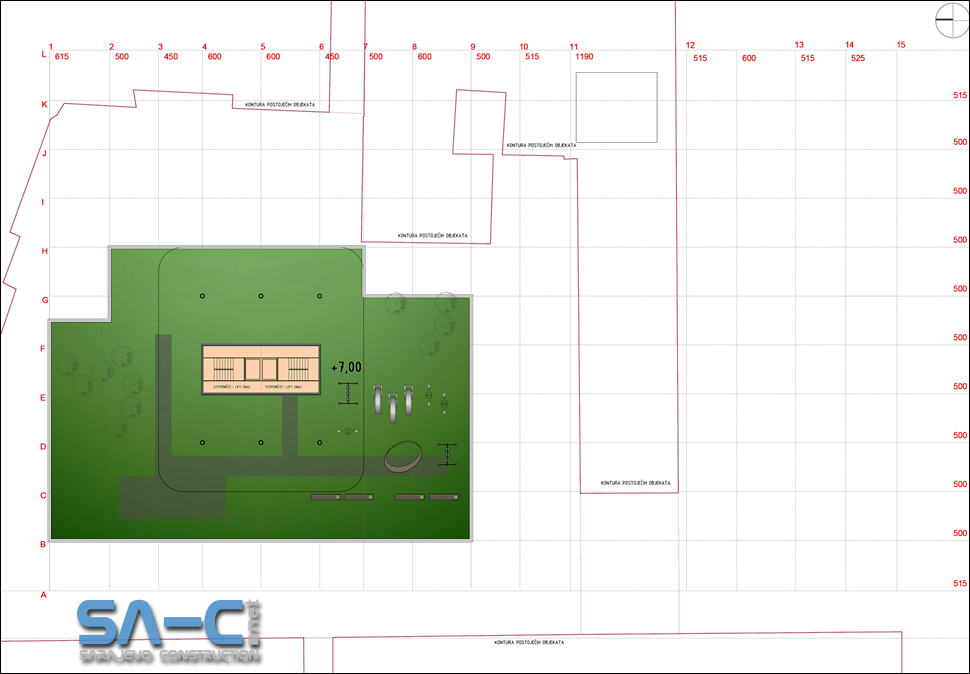Viewport: 970px width, 674px height.
Task: Click grid axis number 5
Action: pyautogui.click(x=263, y=46)
